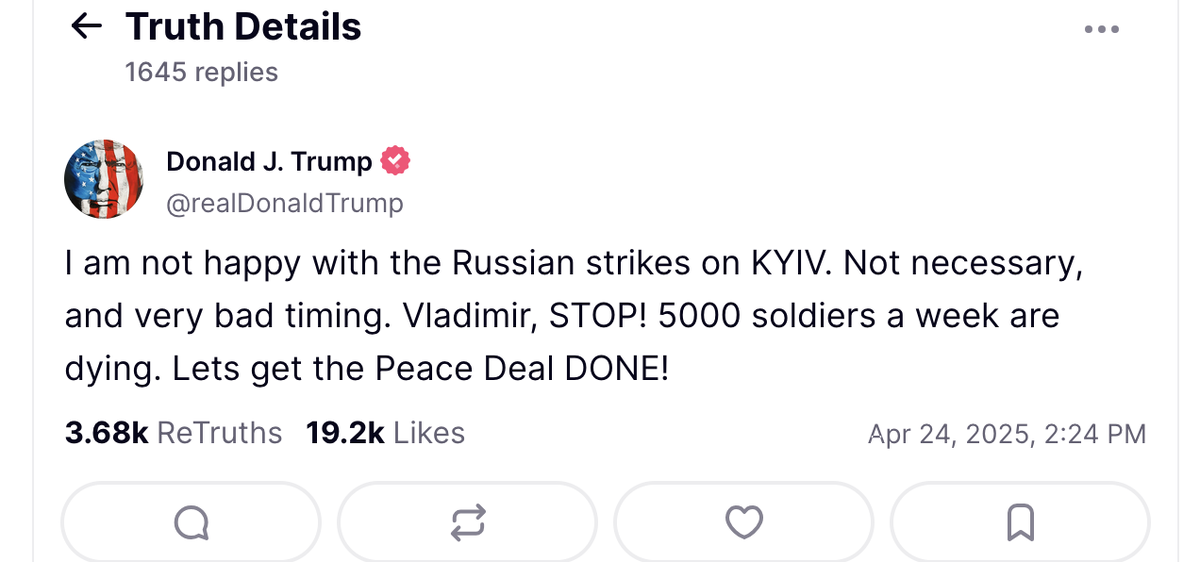Click the Truth Details page heading
Image resolution: width=1200 pixels, height=562 pixels.
point(243,27)
